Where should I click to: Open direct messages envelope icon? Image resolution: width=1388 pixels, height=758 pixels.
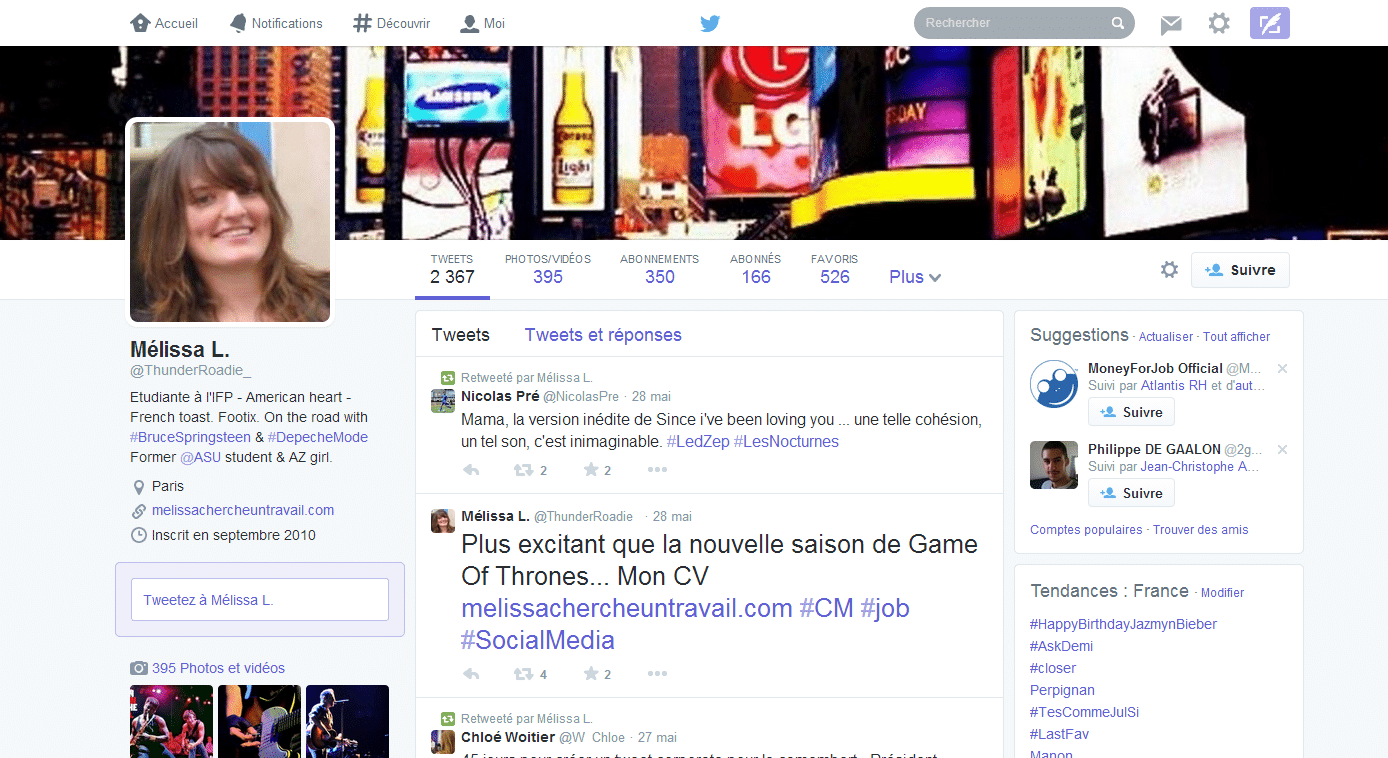tap(1171, 25)
